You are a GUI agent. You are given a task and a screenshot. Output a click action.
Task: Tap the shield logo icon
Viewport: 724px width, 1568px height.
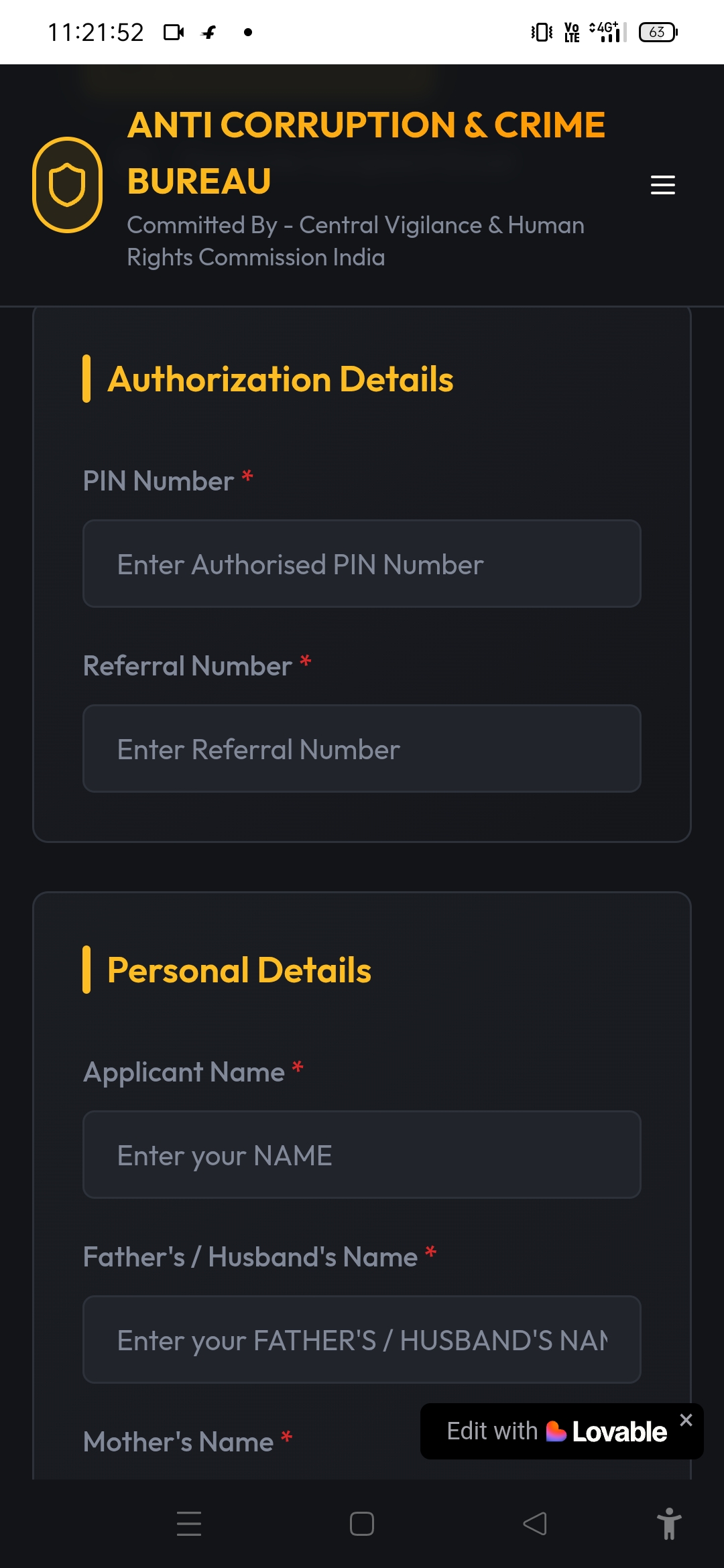coord(67,185)
